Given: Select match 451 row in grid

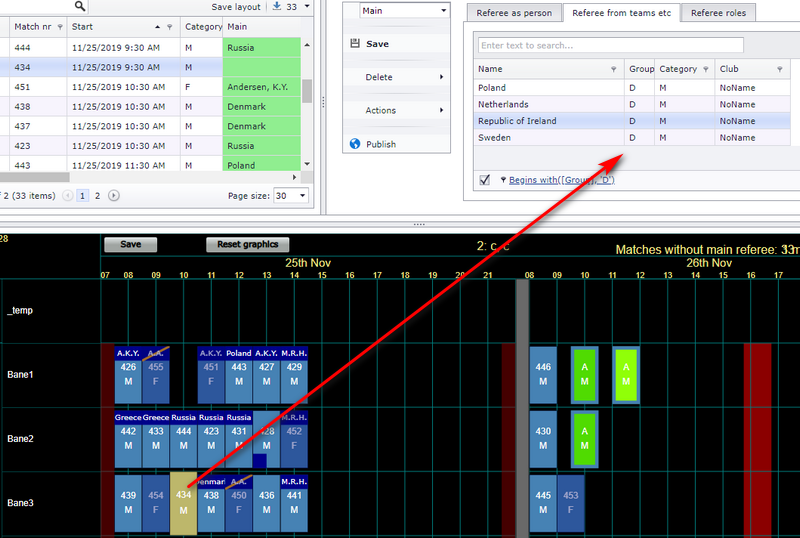Looking at the screenshot, I should [151, 87].
